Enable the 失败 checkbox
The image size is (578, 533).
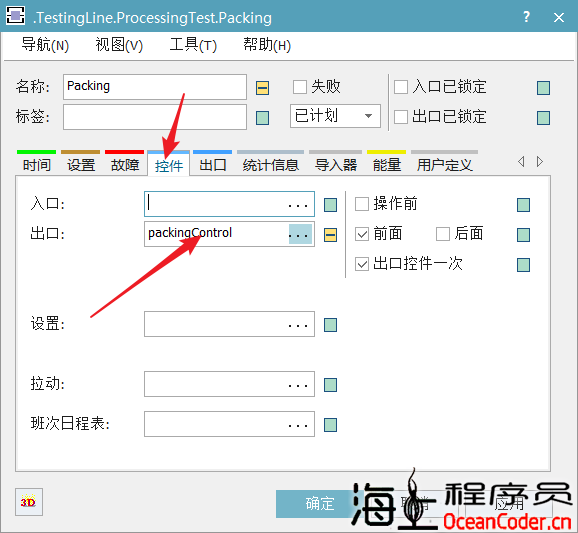point(300,87)
